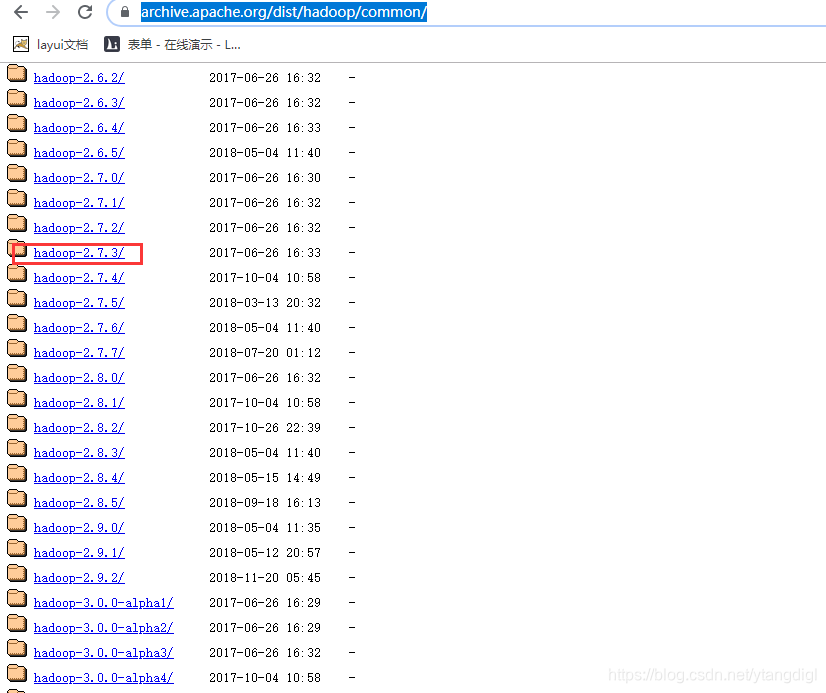
Task: Open the hadoop-2.7.2/ directory link
Action: coord(79,228)
